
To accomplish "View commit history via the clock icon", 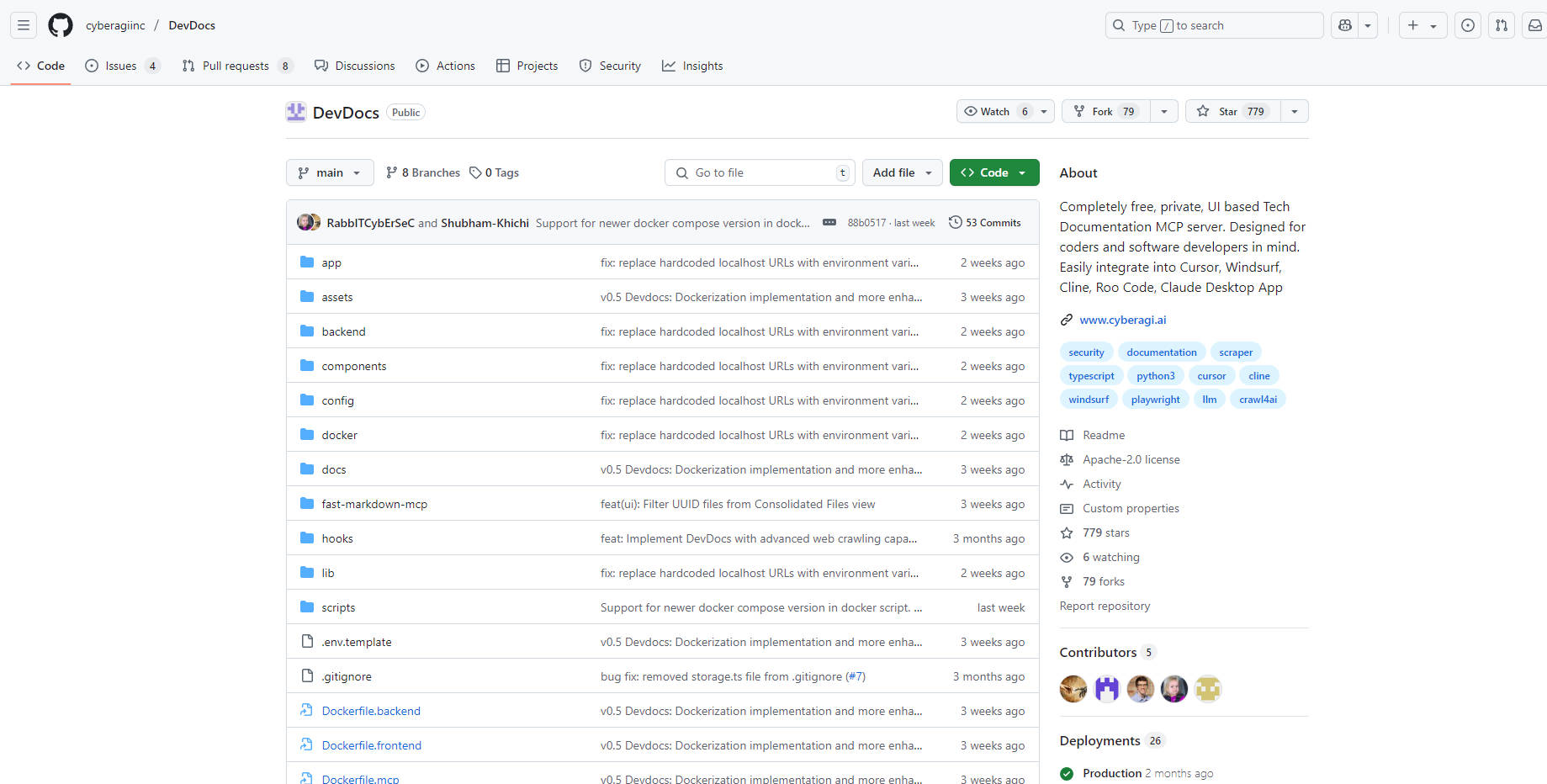I will click(956, 222).
